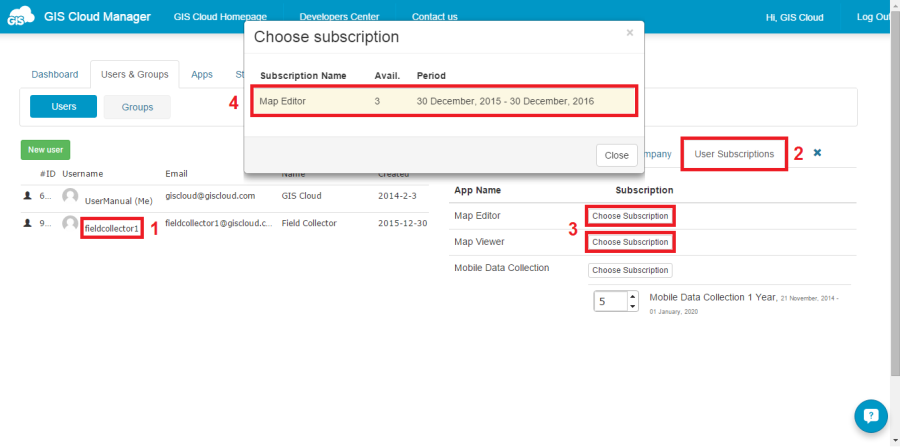Click the #ID column header

tap(47, 173)
